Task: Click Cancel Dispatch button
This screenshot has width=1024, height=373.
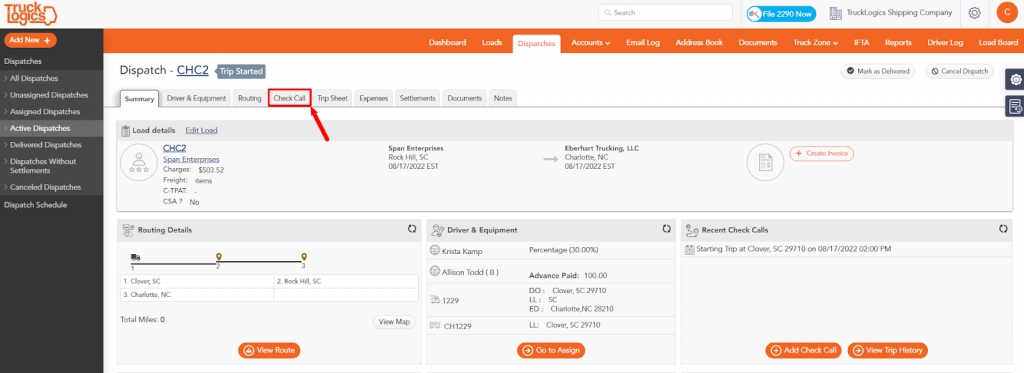Action: pyautogui.click(x=959, y=71)
